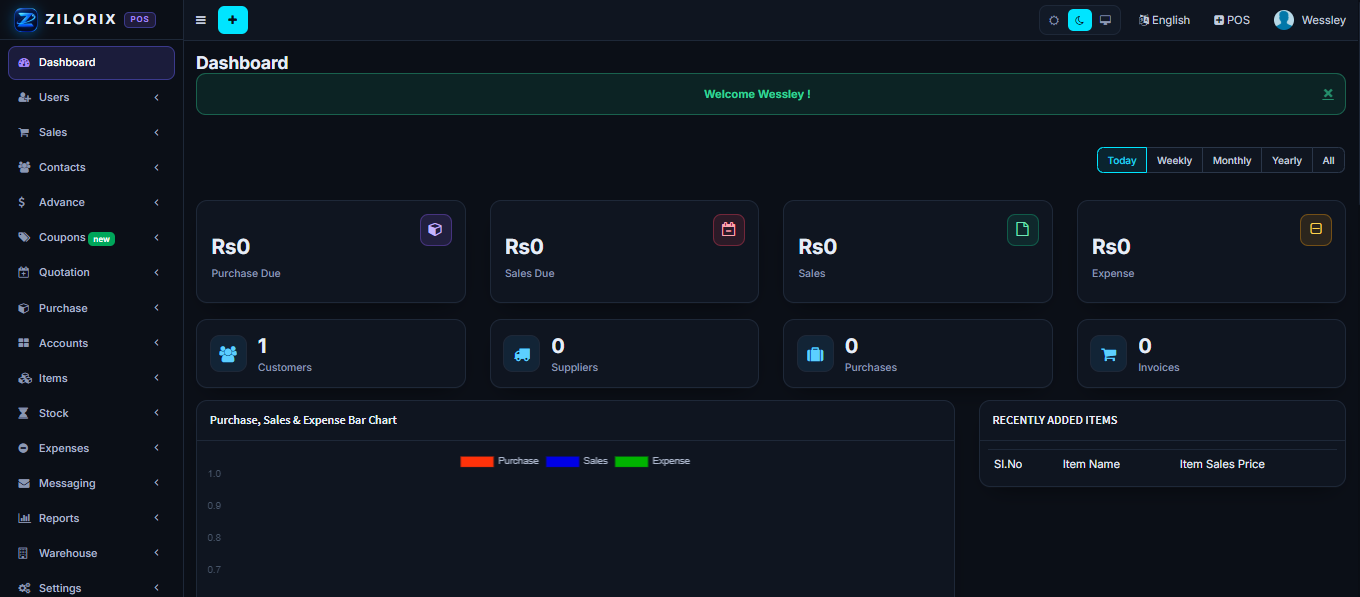This screenshot has height=597, width=1360.
Task: Click the Reports chart sidebar icon
Action: click(x=24, y=518)
